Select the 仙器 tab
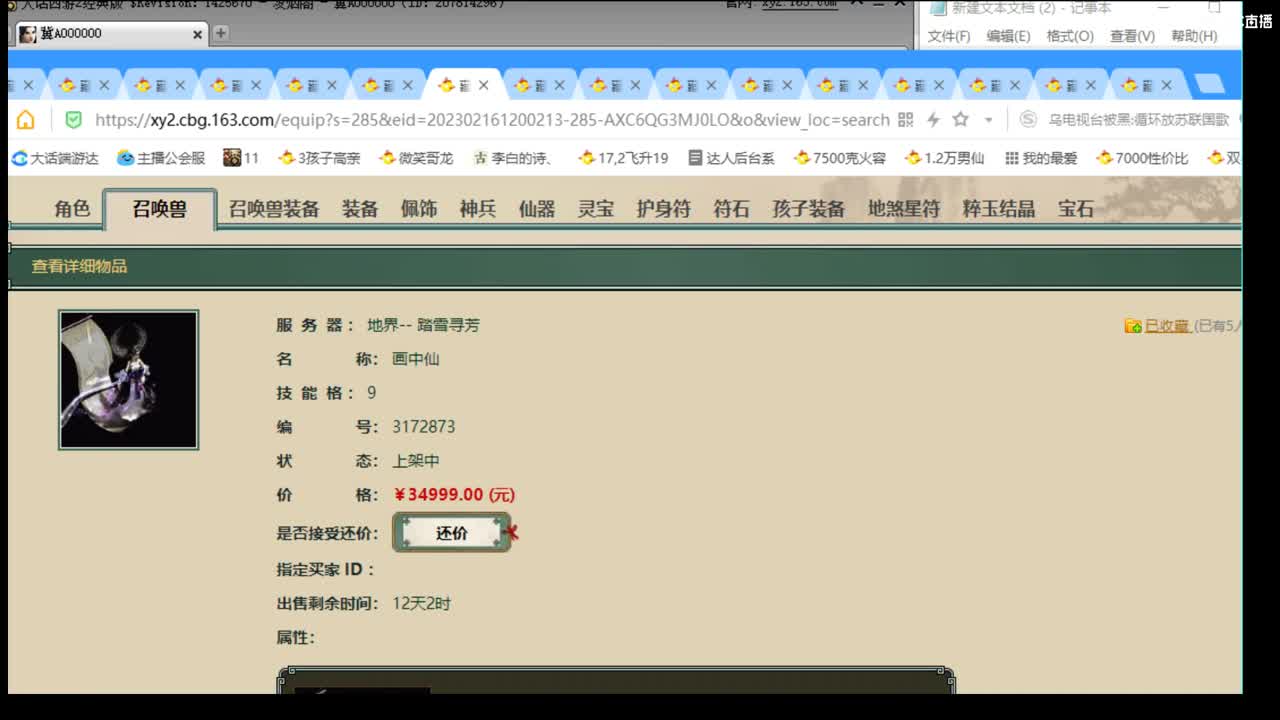The height and width of the screenshot is (720, 1280). [537, 209]
